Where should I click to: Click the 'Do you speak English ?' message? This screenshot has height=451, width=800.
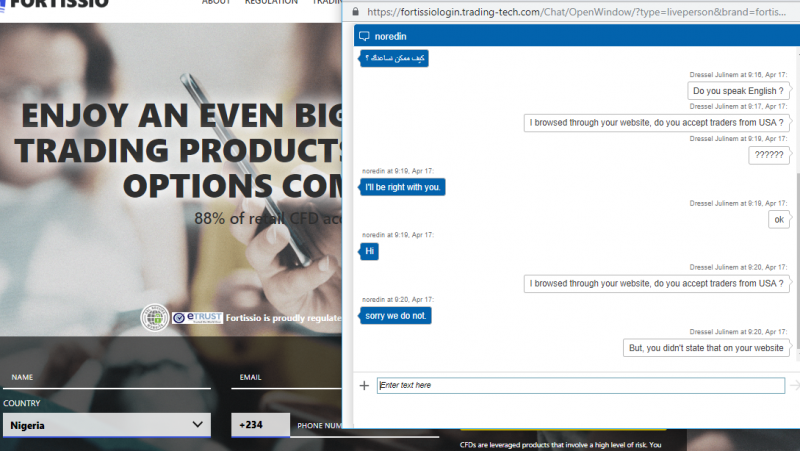click(738, 91)
